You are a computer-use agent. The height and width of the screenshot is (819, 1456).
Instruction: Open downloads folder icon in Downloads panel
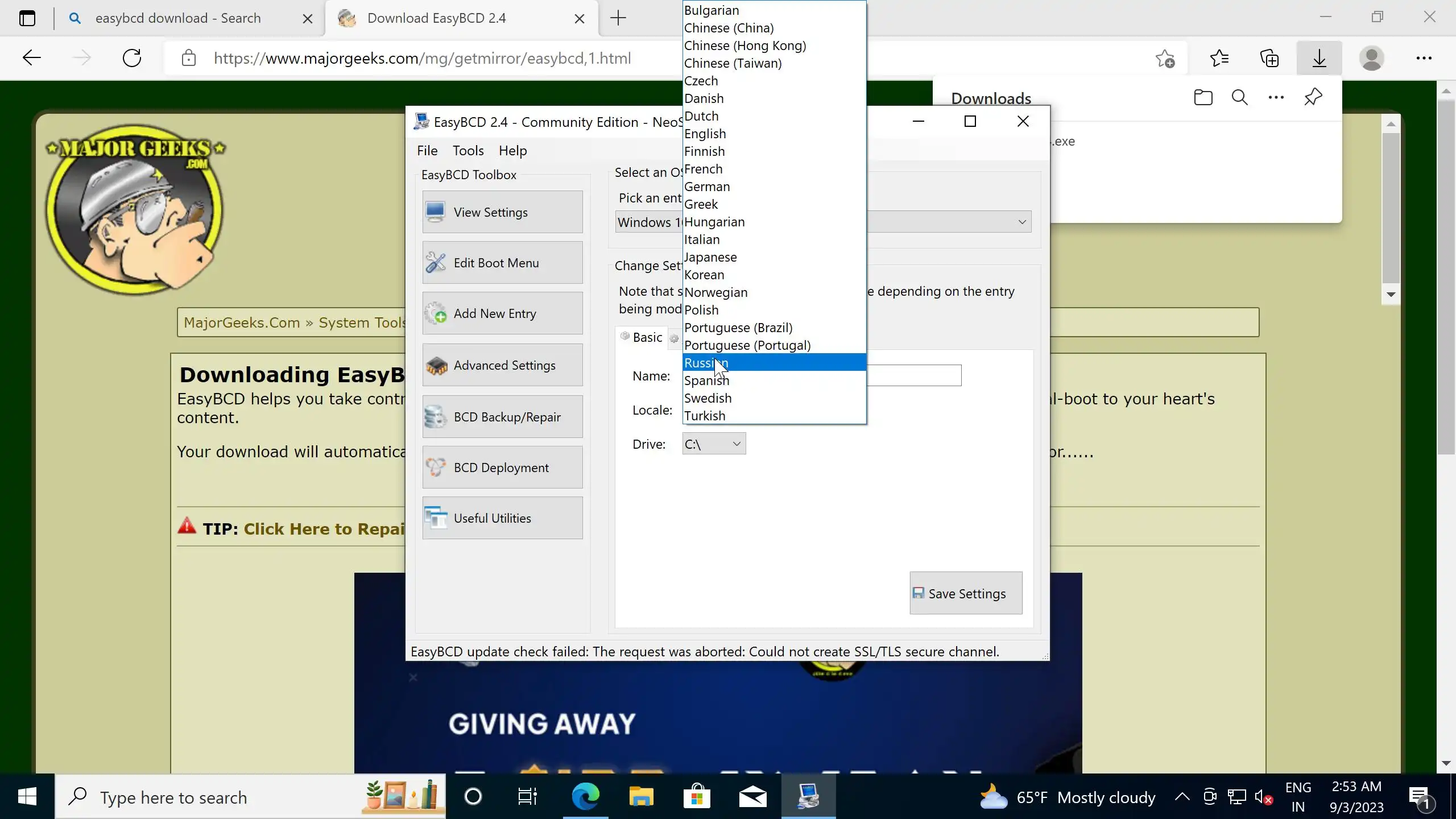click(1203, 97)
